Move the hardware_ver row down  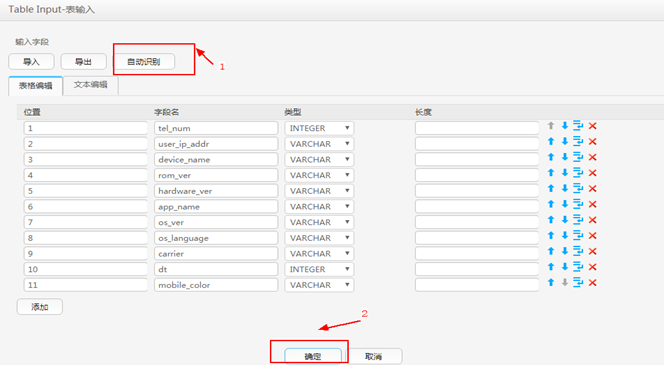click(x=564, y=188)
